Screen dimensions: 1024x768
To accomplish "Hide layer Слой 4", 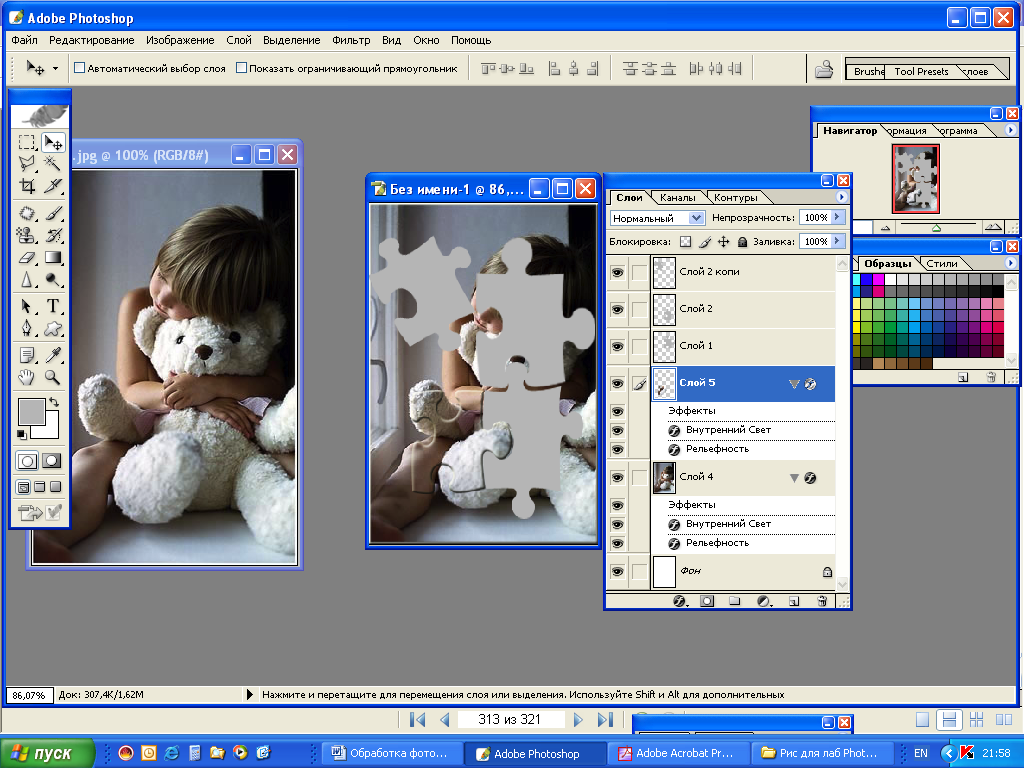I will click(617, 478).
